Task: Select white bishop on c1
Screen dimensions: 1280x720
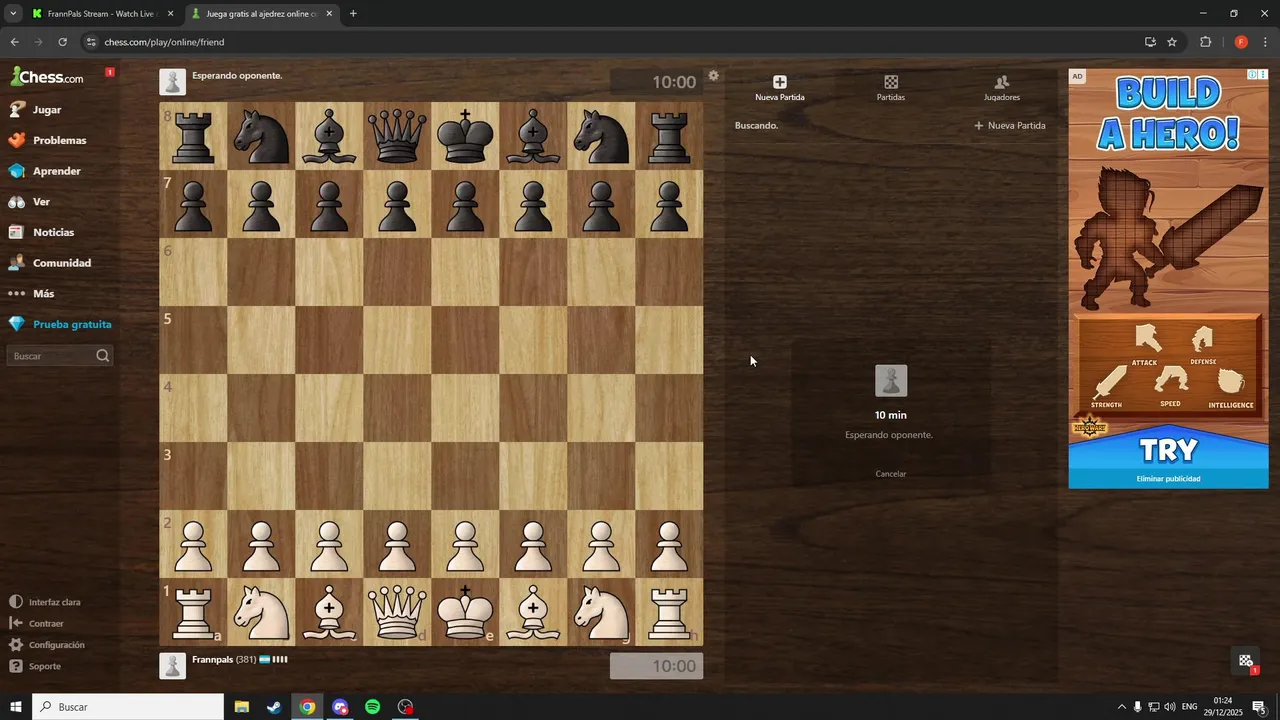Action: [329, 612]
